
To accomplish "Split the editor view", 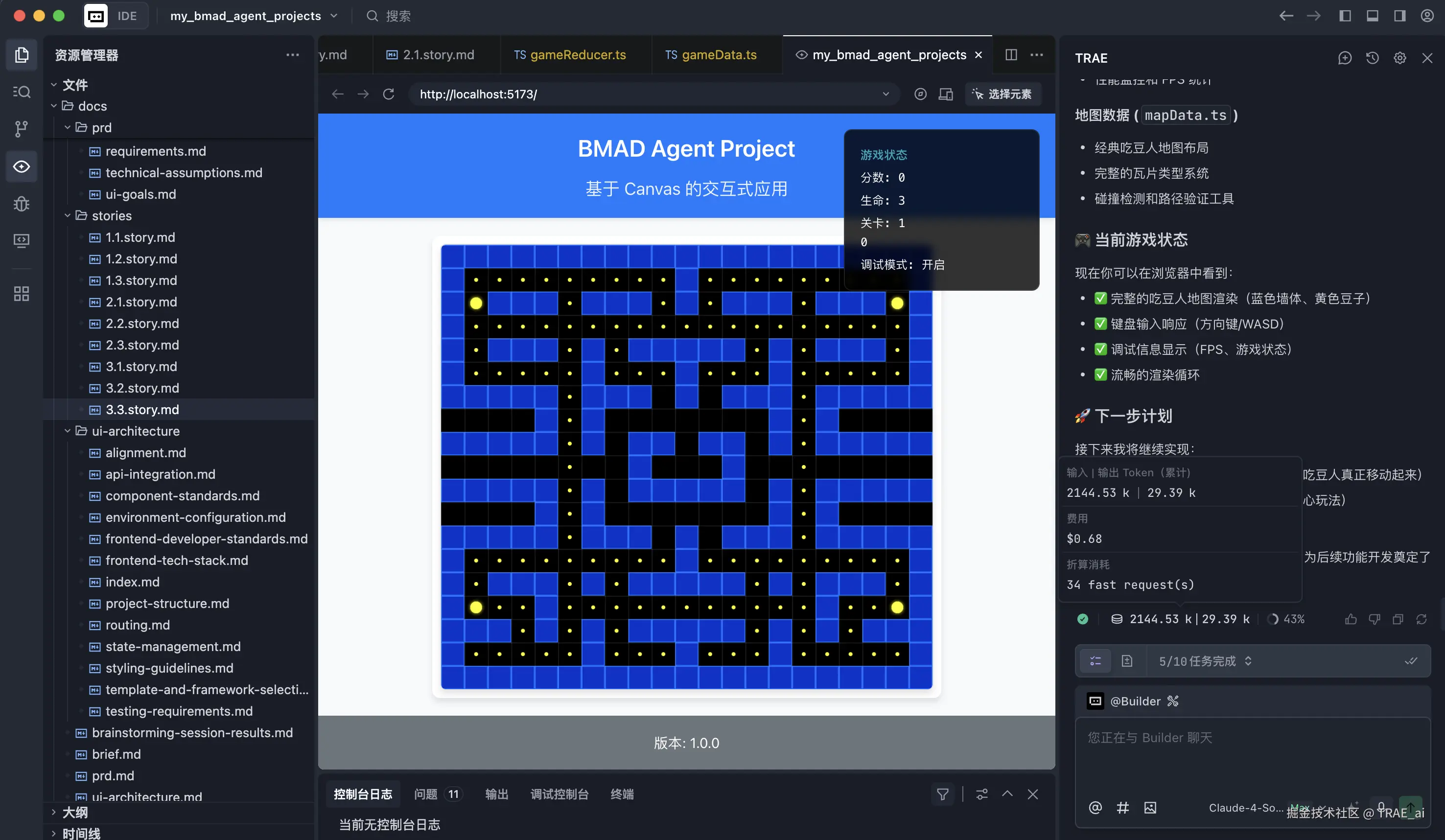I will 1011,54.
